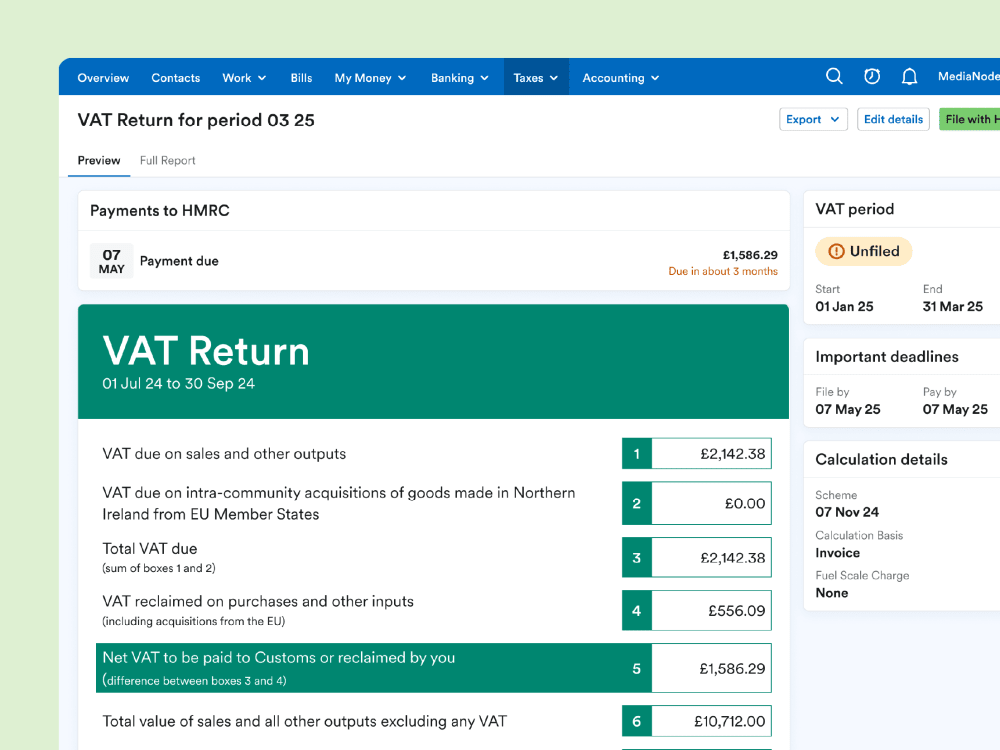Expand the Work menu
This screenshot has width=1000, height=750.
[243, 77]
